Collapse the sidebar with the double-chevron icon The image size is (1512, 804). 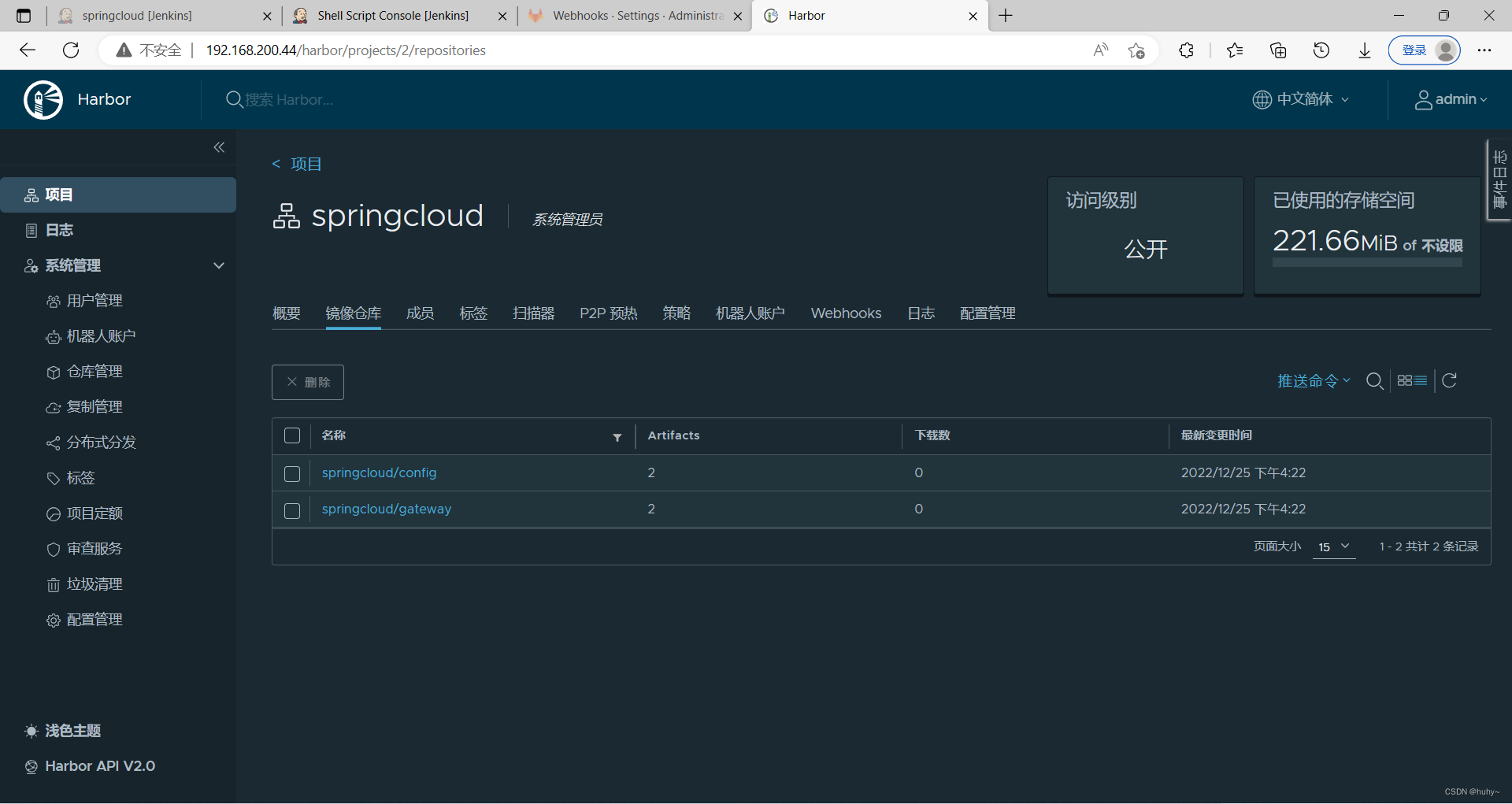click(x=219, y=147)
